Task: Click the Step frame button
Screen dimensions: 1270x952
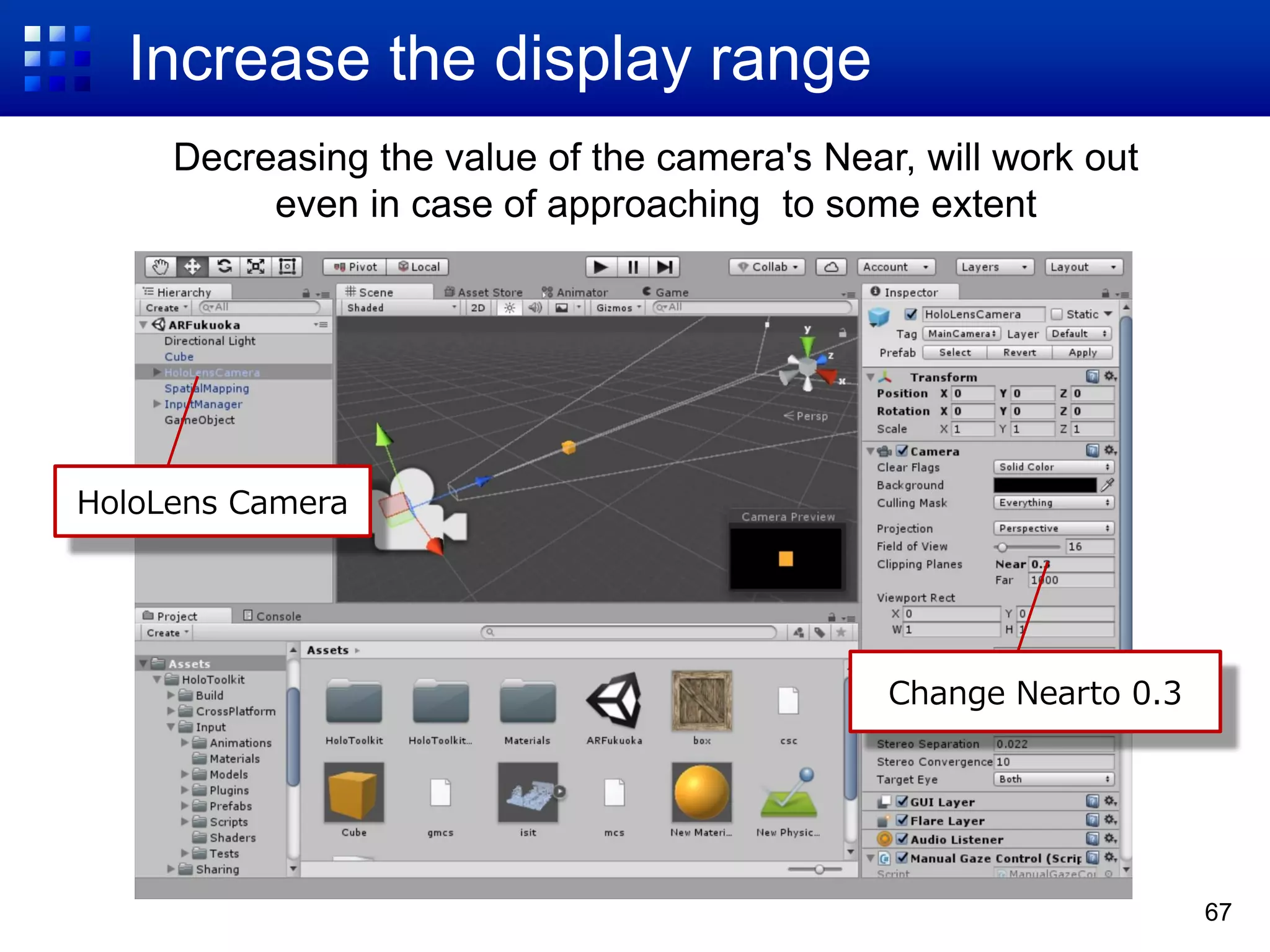Action: click(x=664, y=267)
